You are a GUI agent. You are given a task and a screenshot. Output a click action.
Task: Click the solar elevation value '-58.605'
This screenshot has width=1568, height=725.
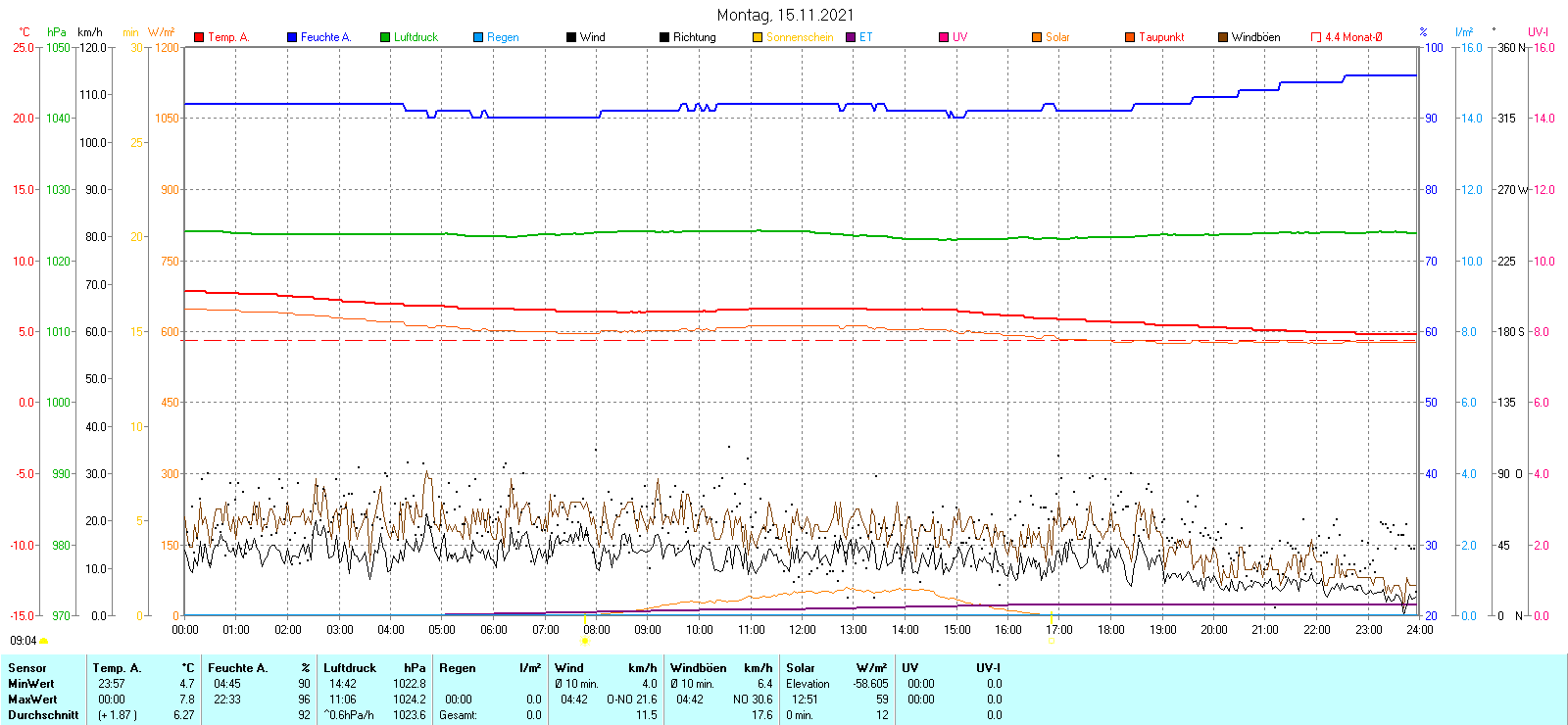[870, 684]
